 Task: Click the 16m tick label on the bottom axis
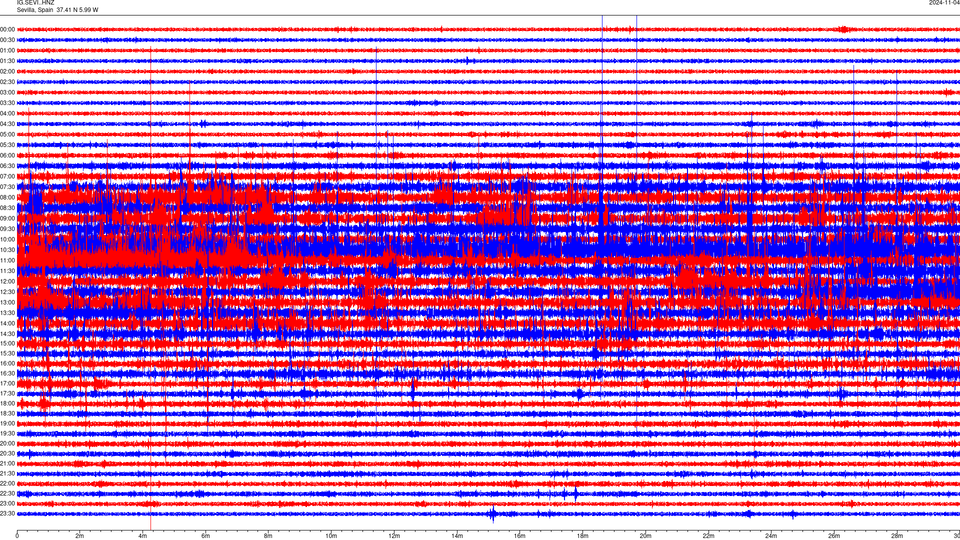point(520,536)
